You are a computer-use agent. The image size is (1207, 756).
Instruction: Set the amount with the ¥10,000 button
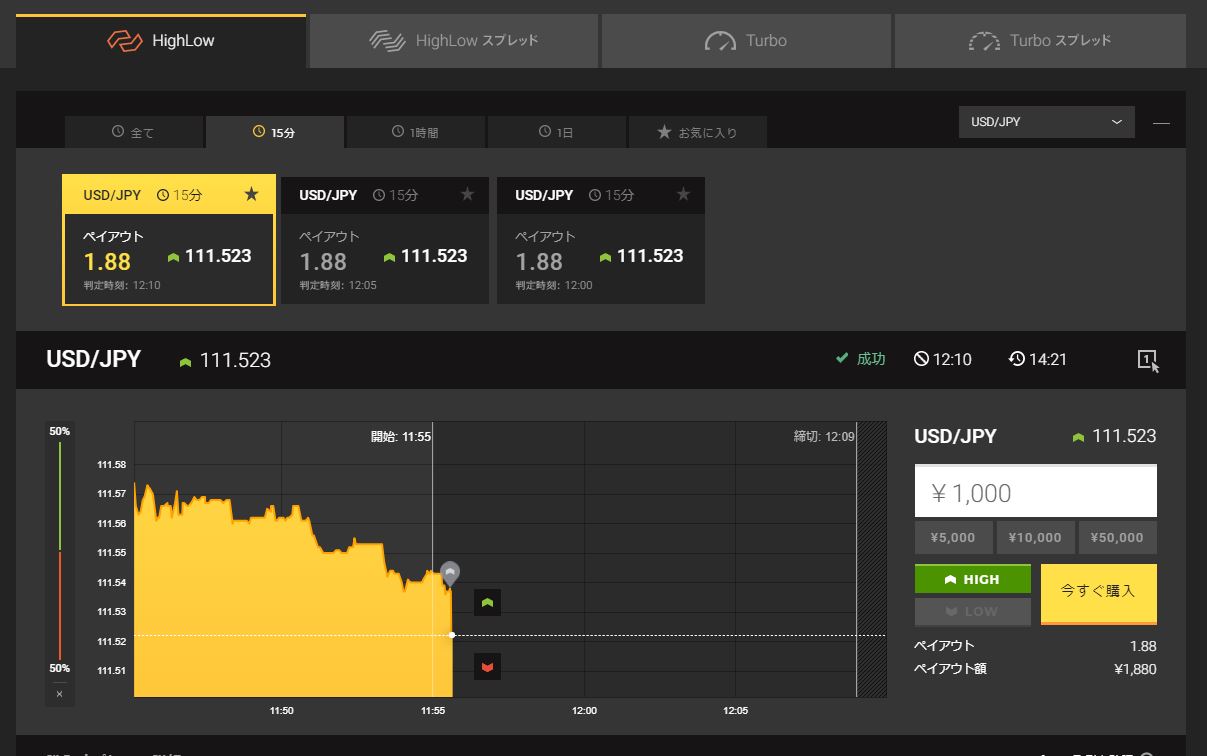1035,537
